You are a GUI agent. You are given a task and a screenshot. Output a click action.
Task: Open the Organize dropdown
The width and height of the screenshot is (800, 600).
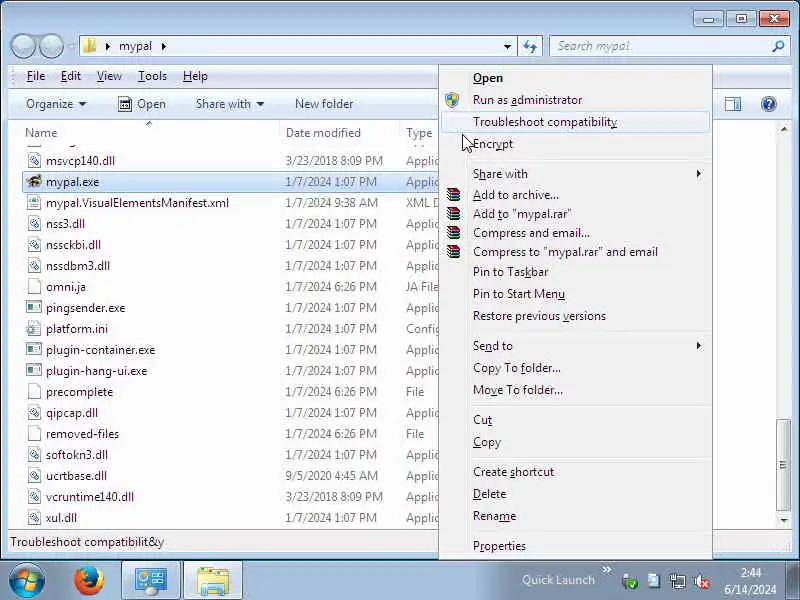pyautogui.click(x=56, y=104)
